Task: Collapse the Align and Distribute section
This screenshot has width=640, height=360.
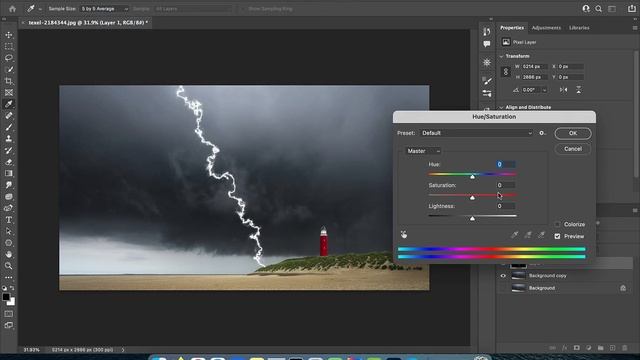Action: pyautogui.click(x=501, y=107)
